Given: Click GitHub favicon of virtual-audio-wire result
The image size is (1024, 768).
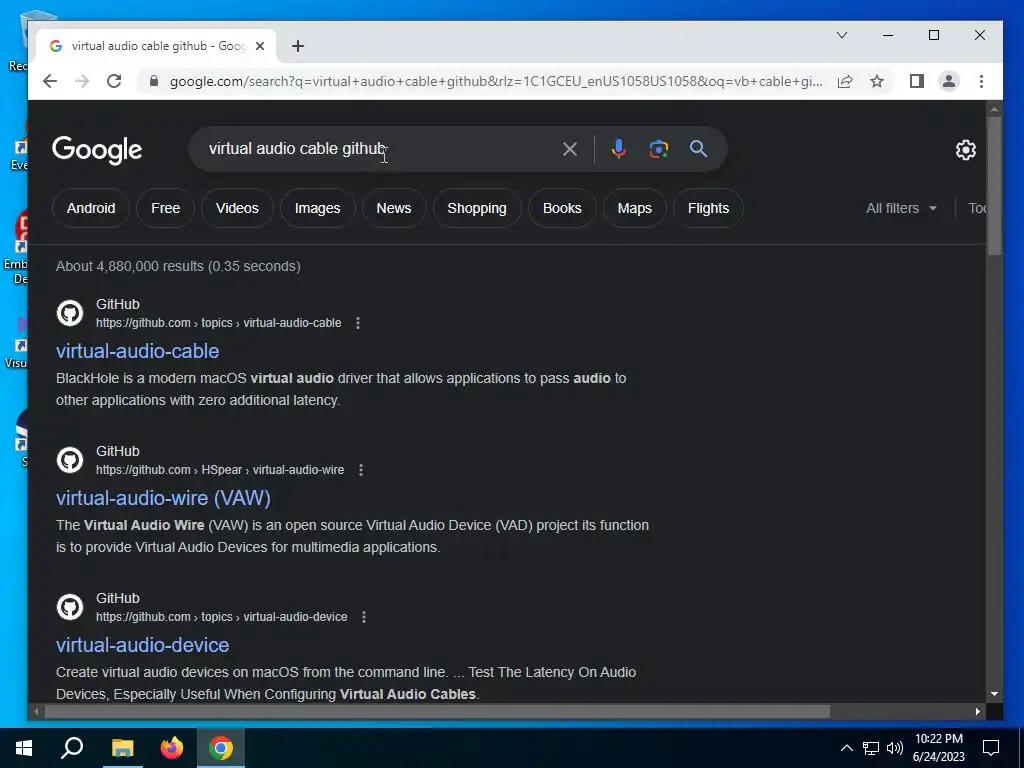Looking at the screenshot, I should [70, 460].
